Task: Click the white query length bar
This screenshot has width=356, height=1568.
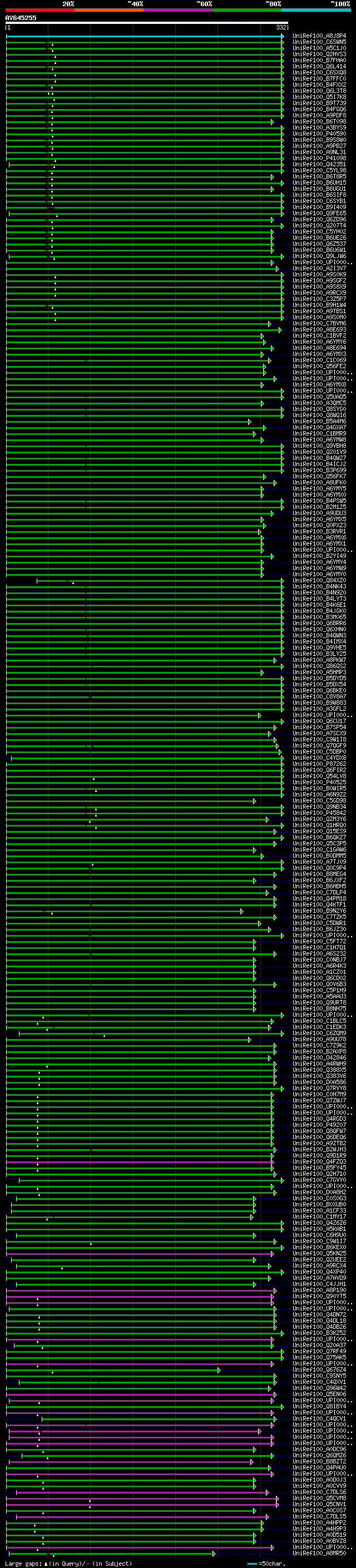Action: (147, 23)
